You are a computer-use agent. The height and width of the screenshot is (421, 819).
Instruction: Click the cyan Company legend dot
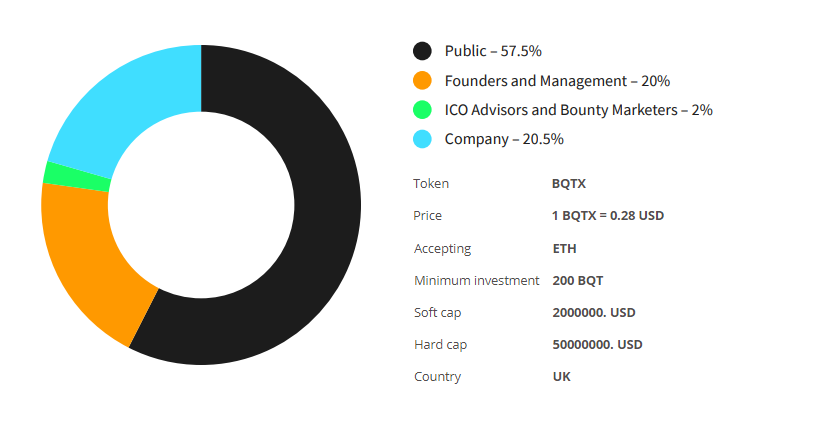click(x=422, y=139)
